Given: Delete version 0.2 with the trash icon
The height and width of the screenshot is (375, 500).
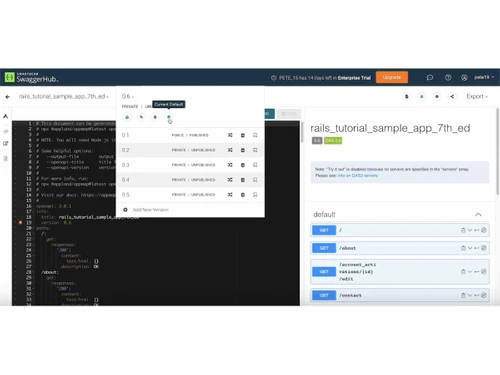Looking at the screenshot, I should pyautogui.click(x=243, y=150).
